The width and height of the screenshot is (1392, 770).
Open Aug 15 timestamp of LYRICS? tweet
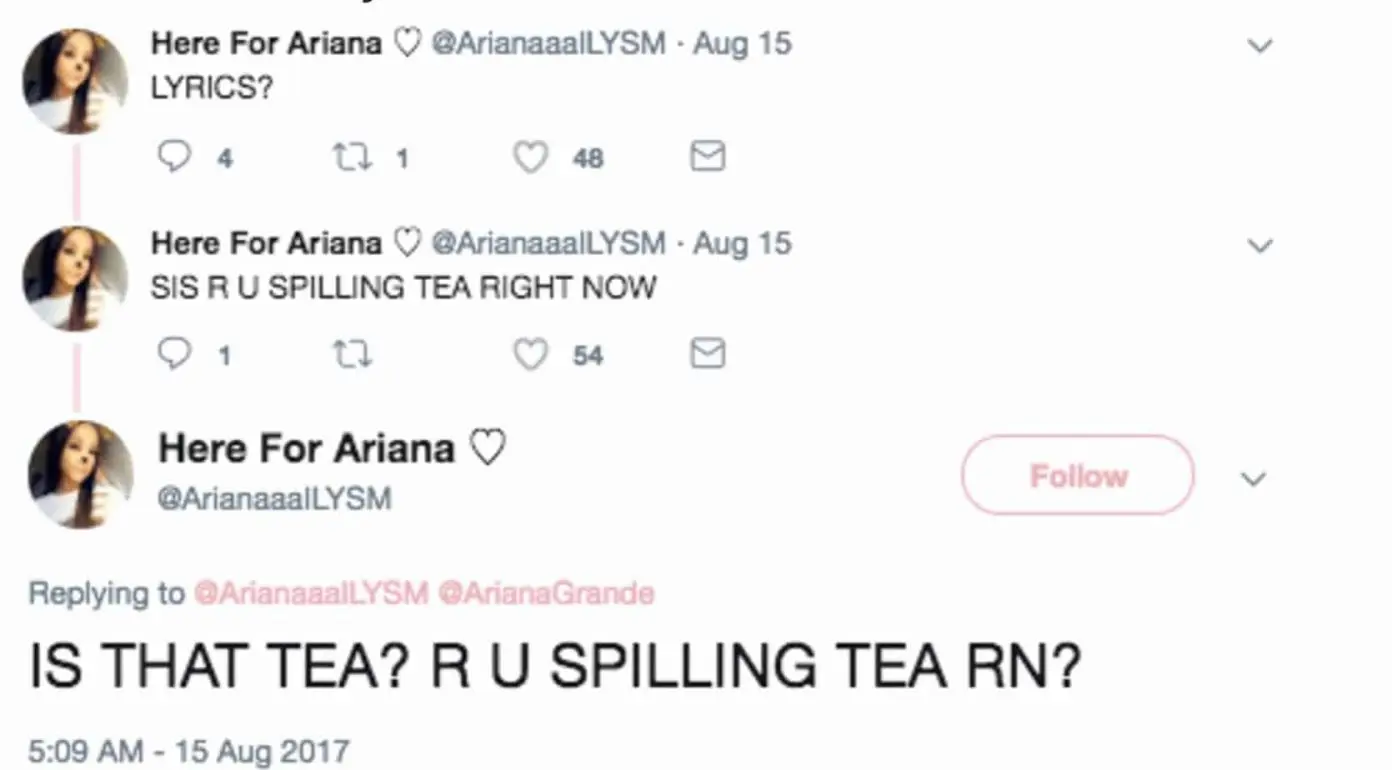point(741,44)
